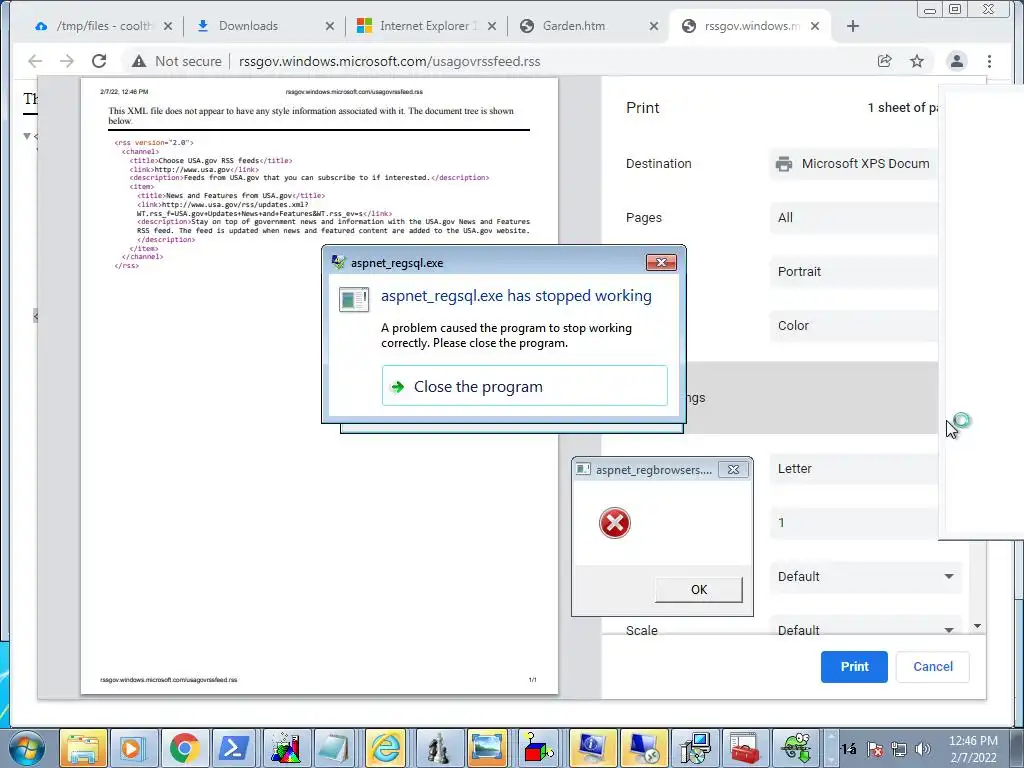Open the Chrome three-dot menu

tap(989, 61)
